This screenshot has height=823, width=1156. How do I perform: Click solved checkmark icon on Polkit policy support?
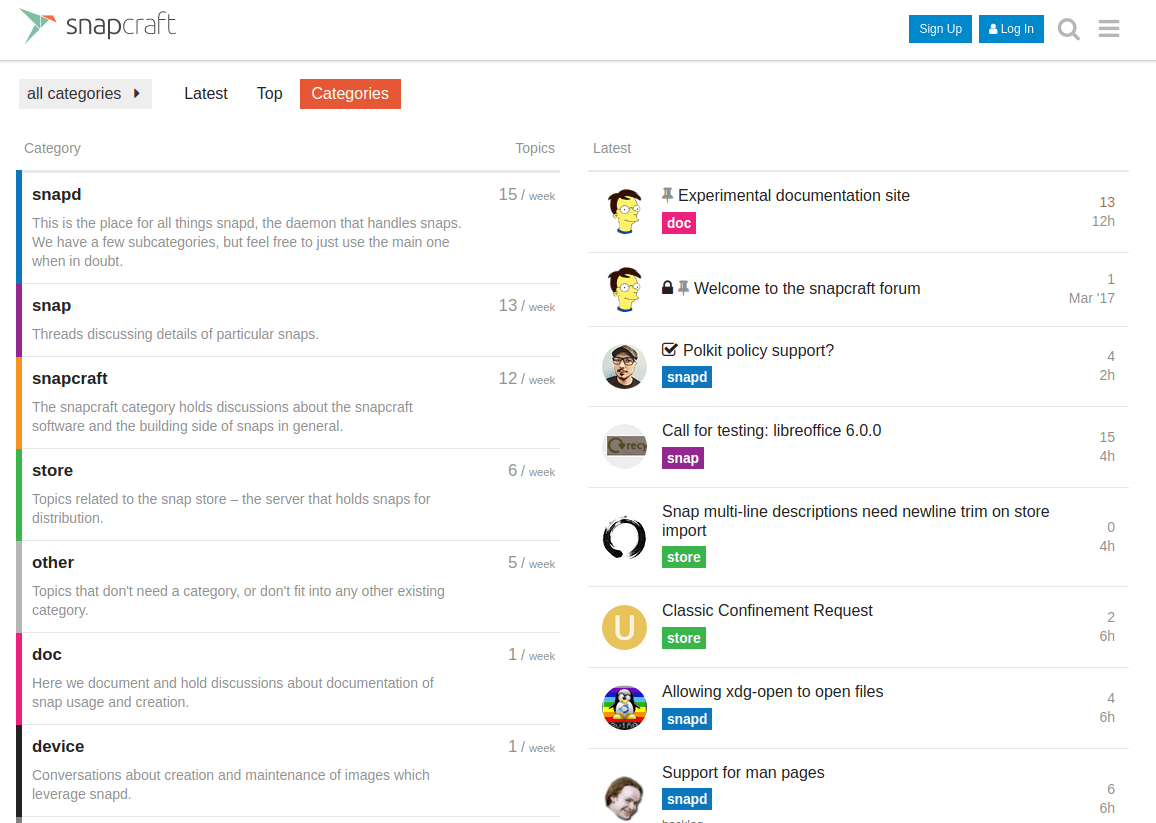(669, 350)
